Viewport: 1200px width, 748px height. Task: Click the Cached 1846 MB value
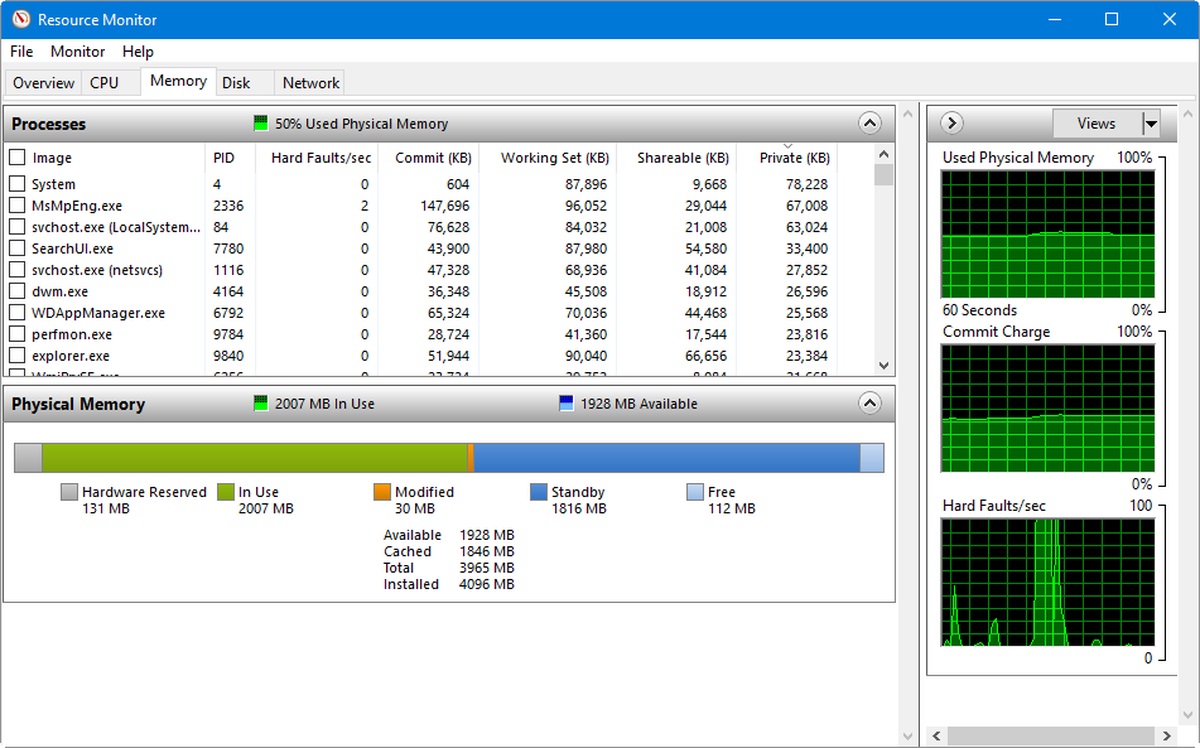[487, 551]
